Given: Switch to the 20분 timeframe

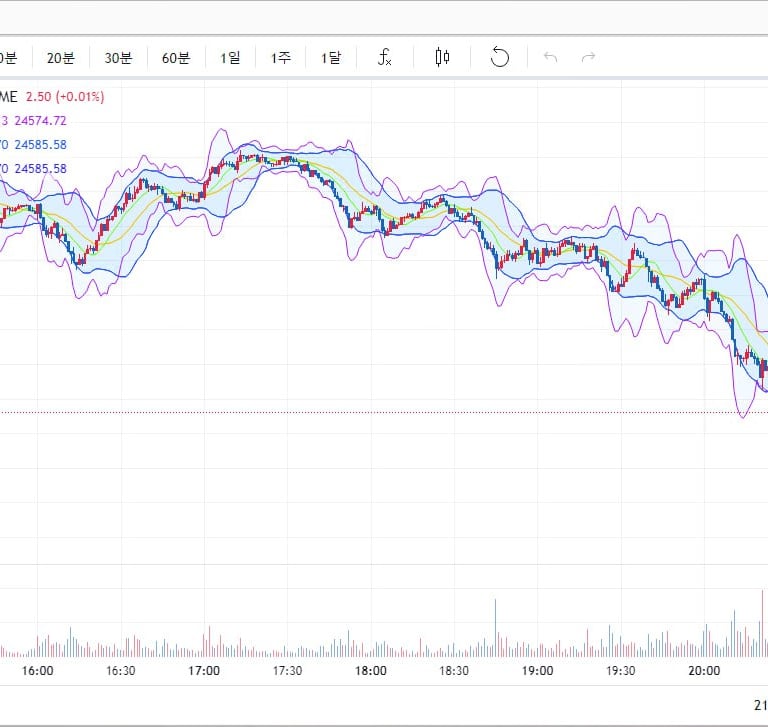Looking at the screenshot, I should tap(60, 58).
